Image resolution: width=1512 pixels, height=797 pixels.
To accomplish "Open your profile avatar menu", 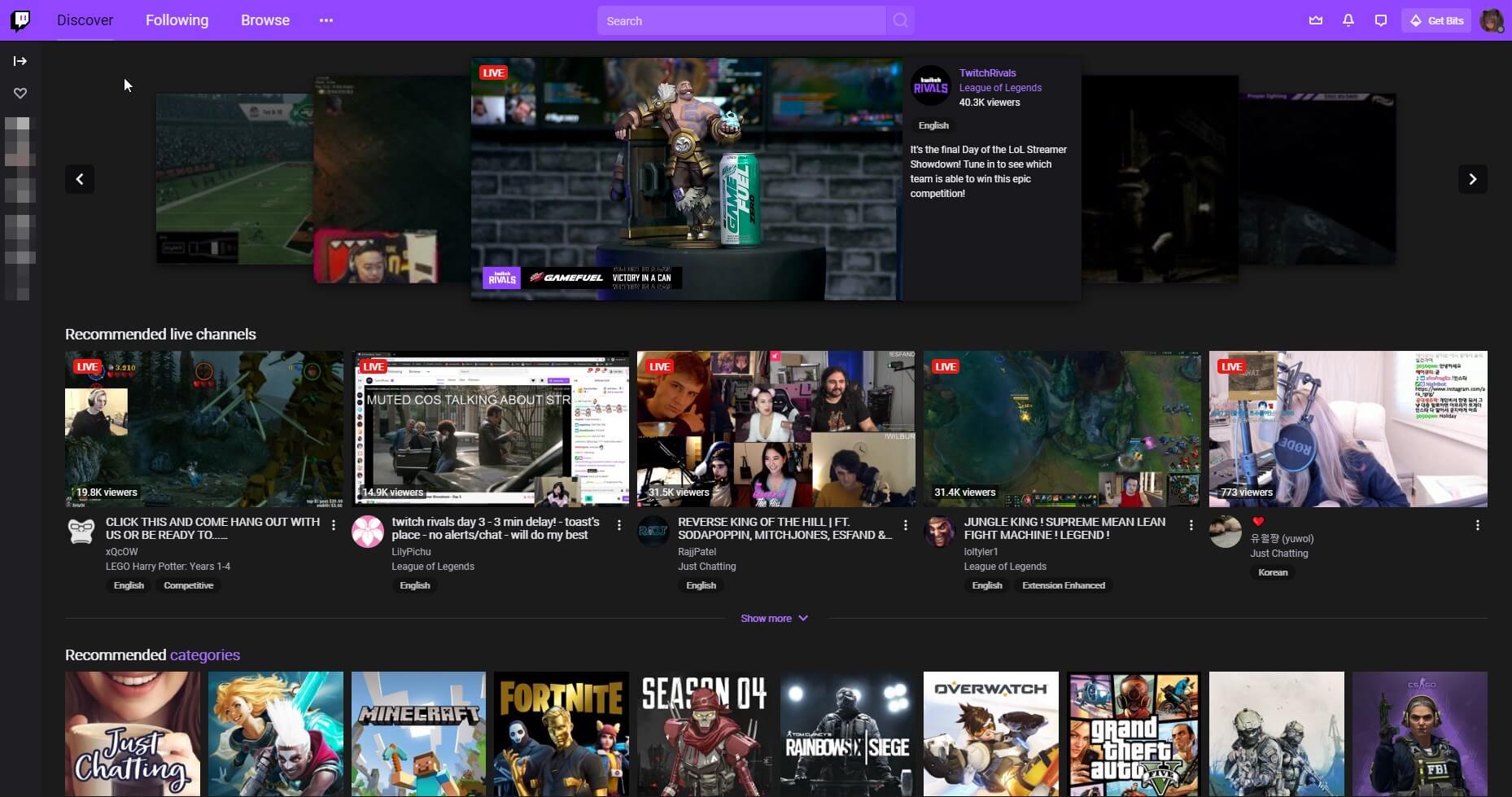I will tap(1494, 20).
